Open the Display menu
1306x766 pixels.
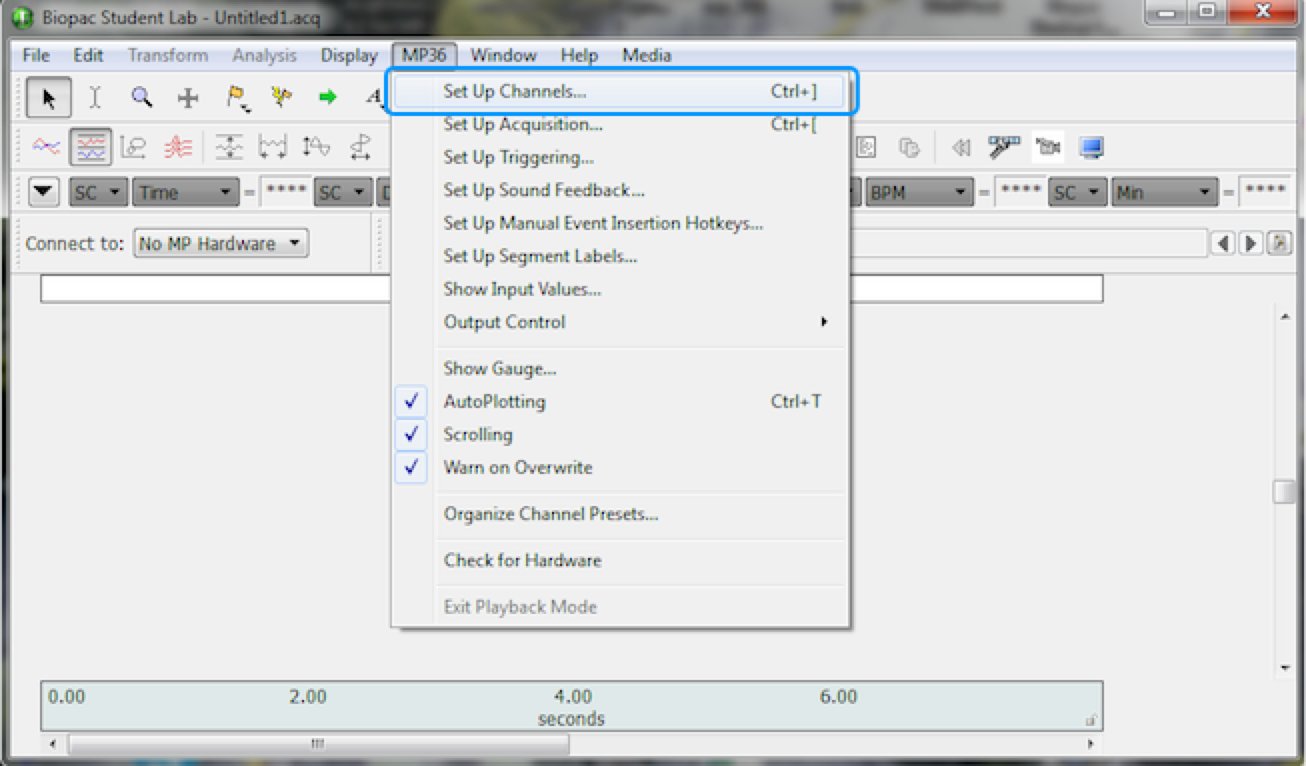(x=349, y=55)
